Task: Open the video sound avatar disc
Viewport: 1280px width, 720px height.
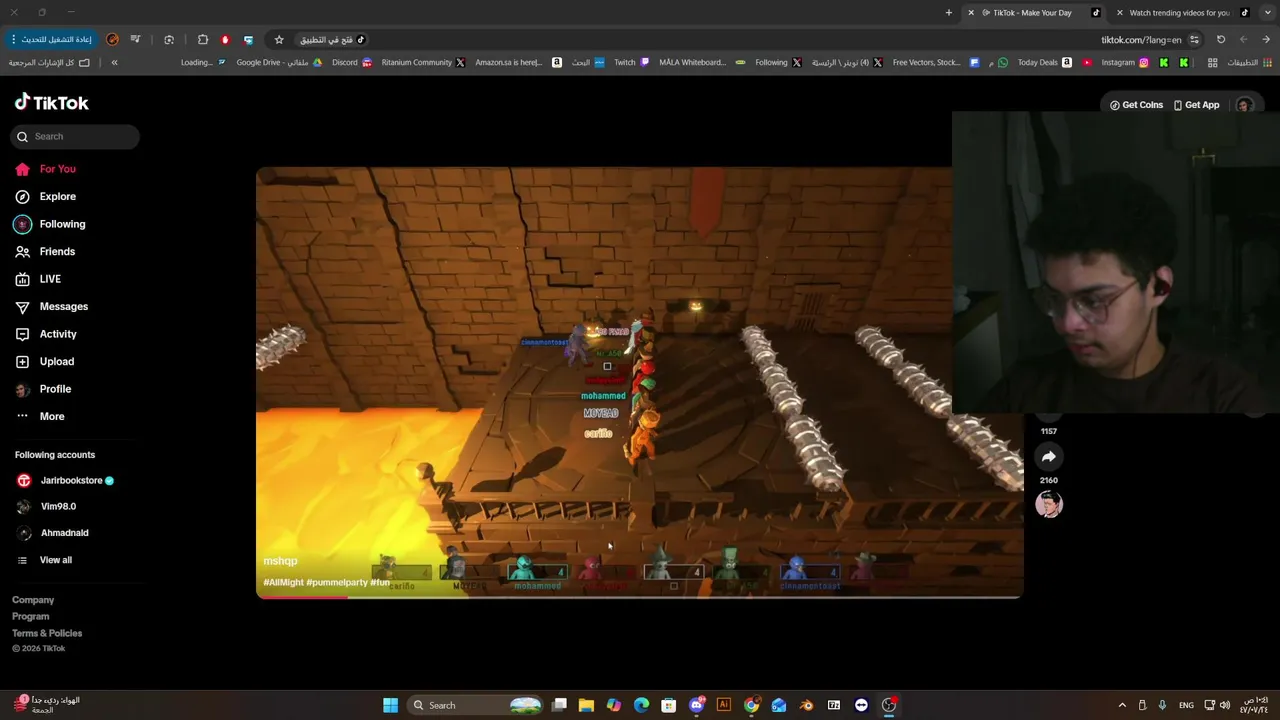Action: click(x=1048, y=505)
